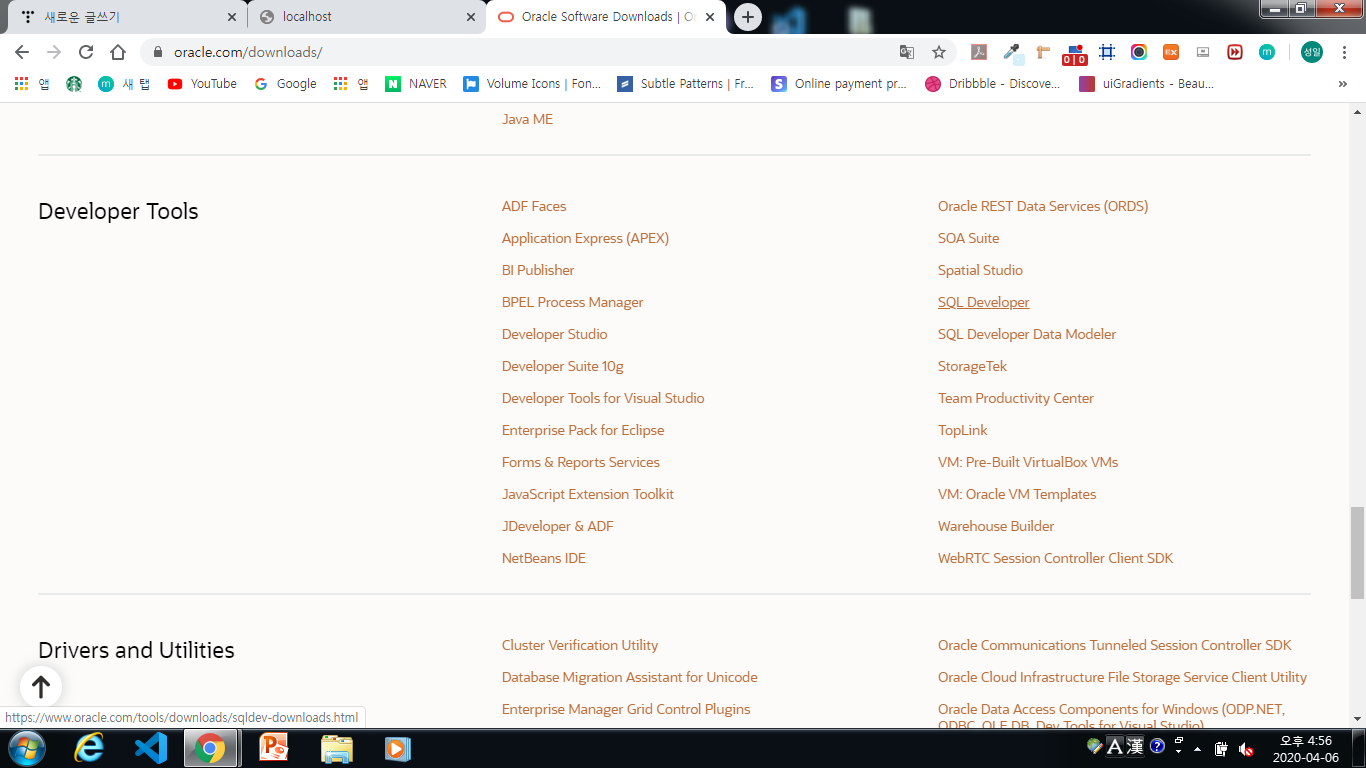Open the orange EX extension
Viewport: 1366px width, 768px height.
tap(1171, 52)
